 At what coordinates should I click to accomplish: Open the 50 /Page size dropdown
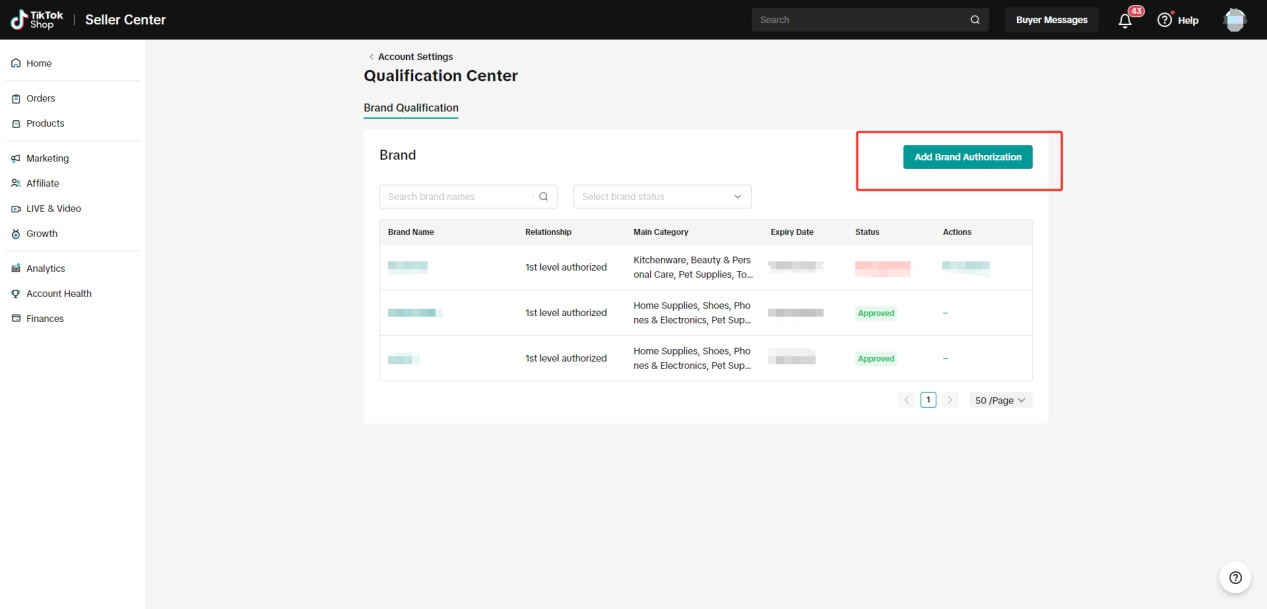coord(1001,400)
